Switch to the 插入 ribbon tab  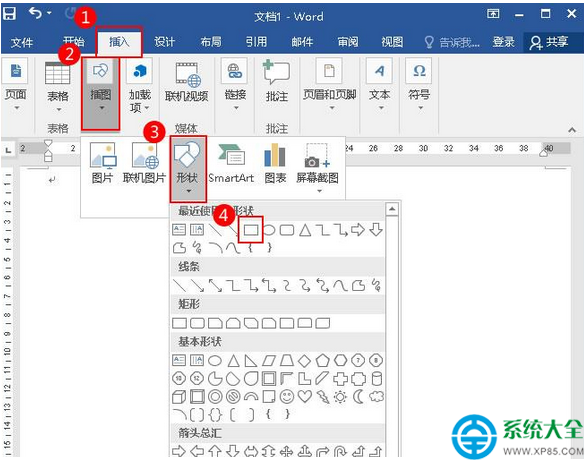[x=119, y=41]
